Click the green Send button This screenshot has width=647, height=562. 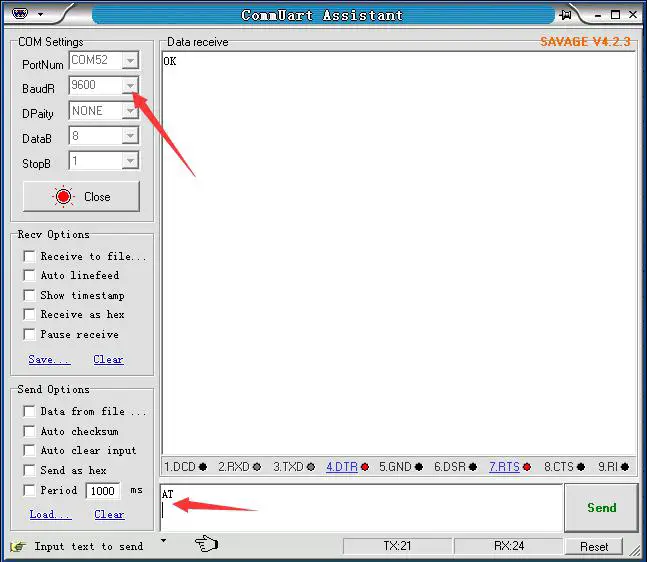tap(601, 508)
